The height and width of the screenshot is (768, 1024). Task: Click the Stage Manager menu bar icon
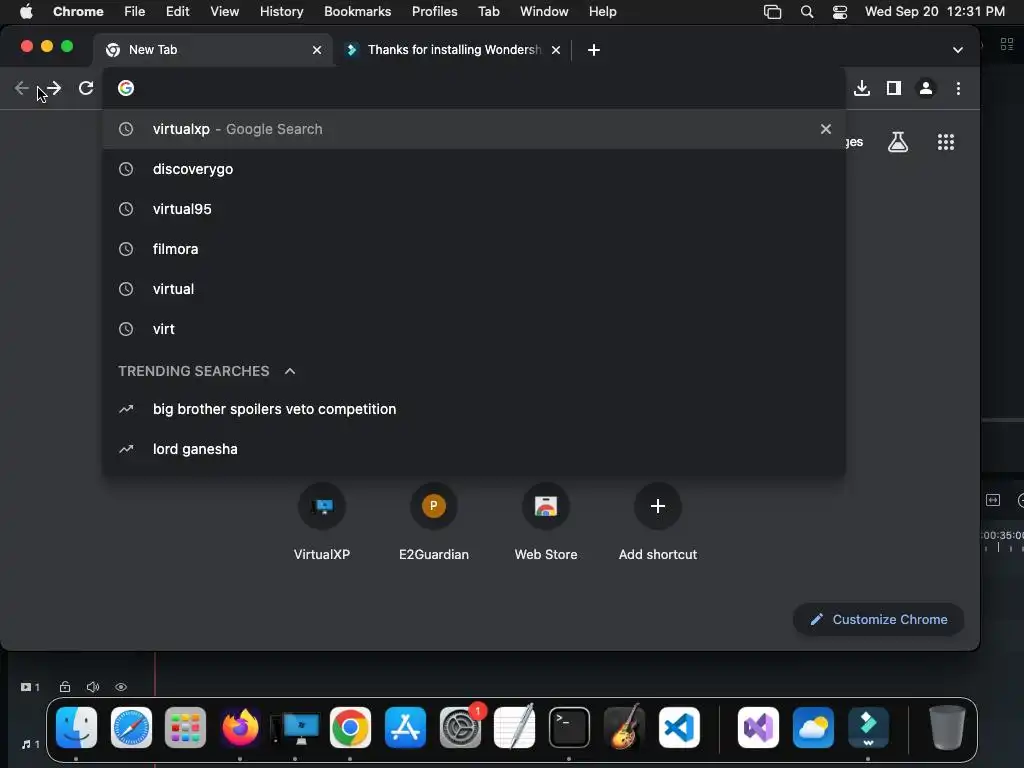pos(773,12)
